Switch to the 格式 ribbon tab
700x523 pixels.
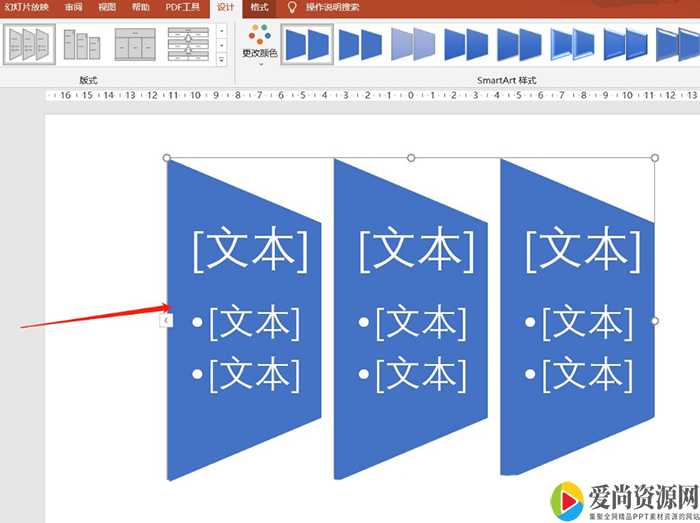click(x=259, y=7)
